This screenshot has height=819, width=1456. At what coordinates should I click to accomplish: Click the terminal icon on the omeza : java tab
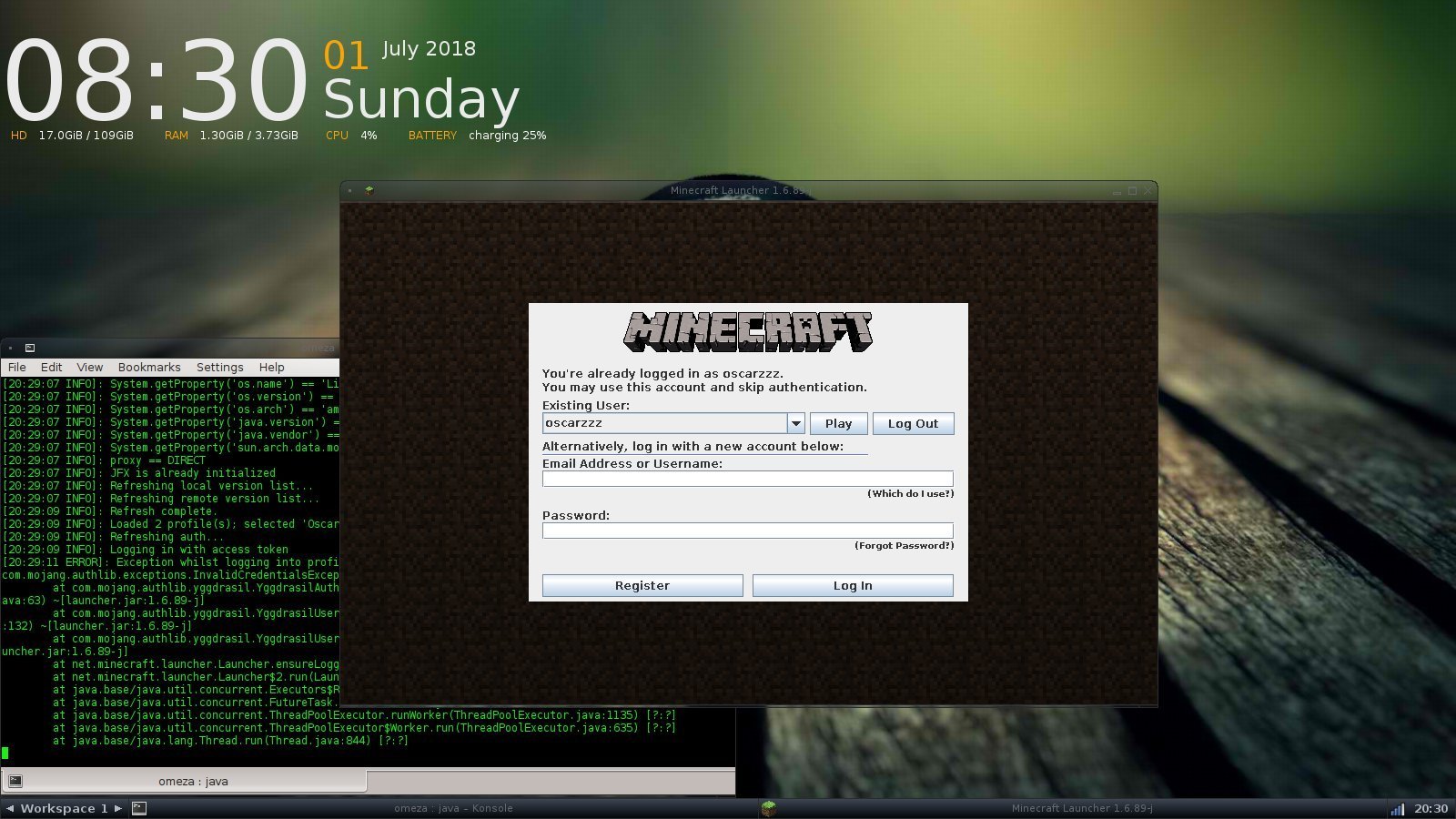pyautogui.click(x=15, y=781)
